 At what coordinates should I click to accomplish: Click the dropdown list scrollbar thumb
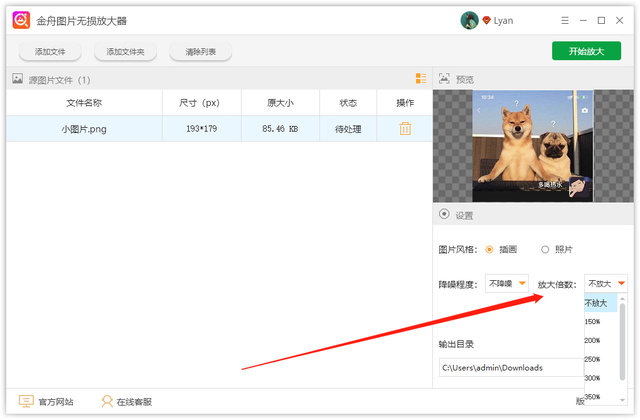pos(622,342)
